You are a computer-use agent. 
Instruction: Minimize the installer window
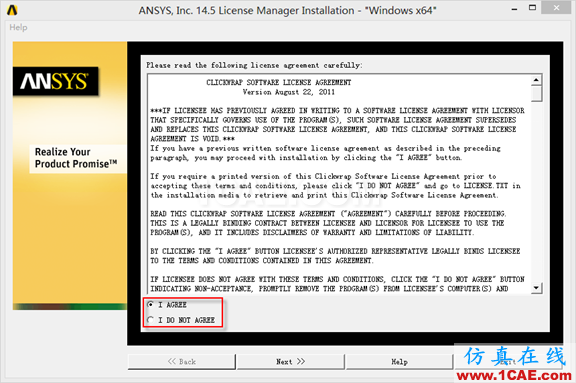[514, 9]
